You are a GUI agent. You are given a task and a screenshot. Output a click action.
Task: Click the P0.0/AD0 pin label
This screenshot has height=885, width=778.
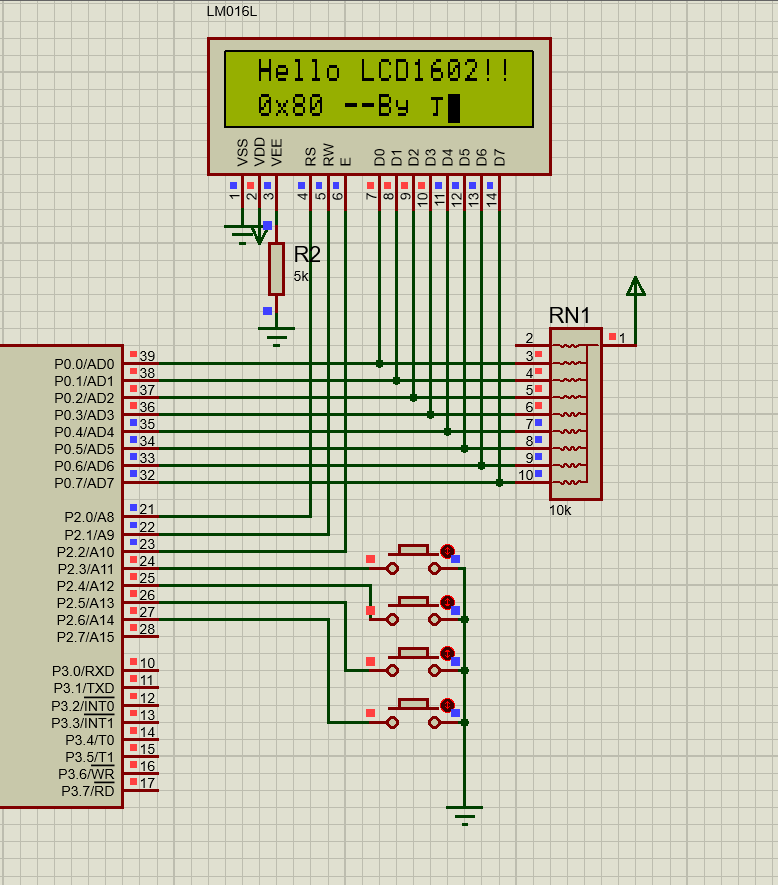coord(84,364)
